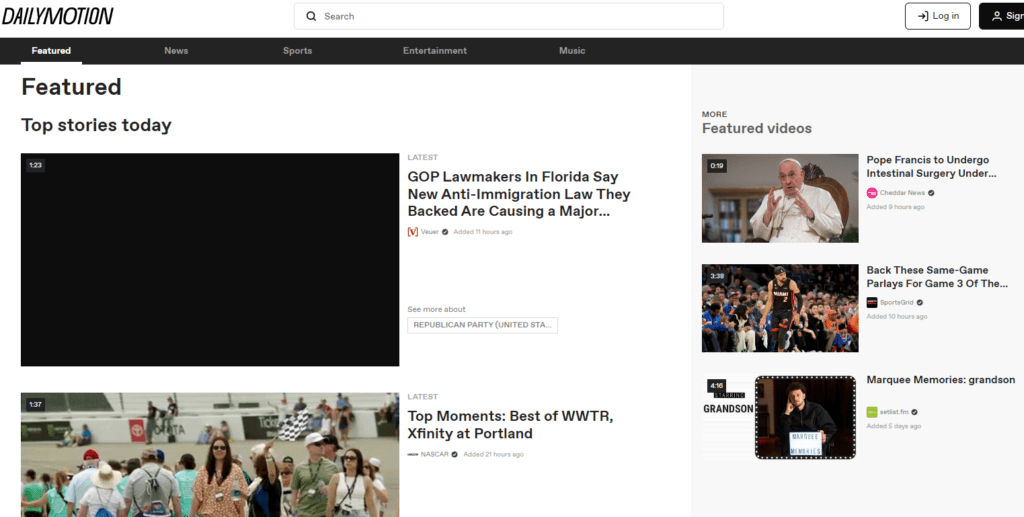
Task: Click the SportsGrid channel name
Action: coord(897,302)
